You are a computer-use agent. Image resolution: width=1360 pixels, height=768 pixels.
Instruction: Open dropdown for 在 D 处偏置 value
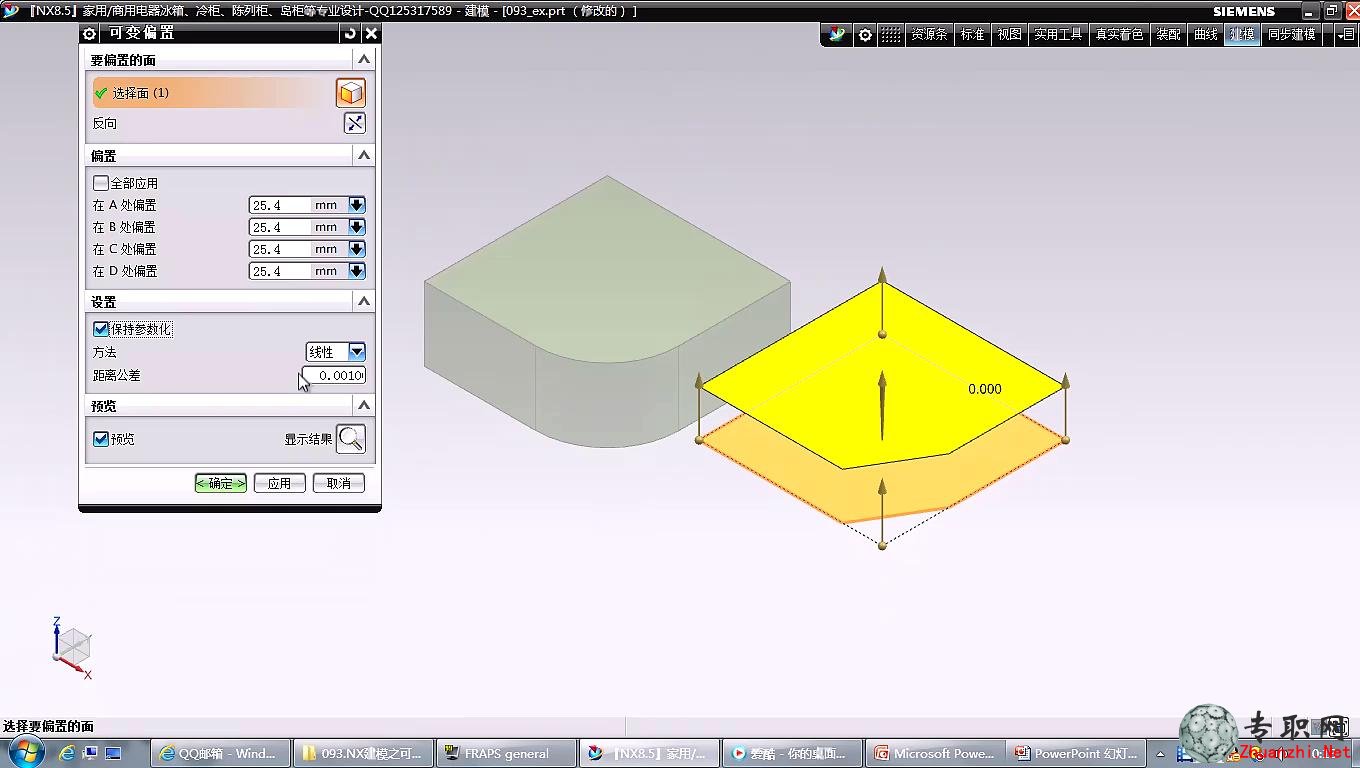357,271
